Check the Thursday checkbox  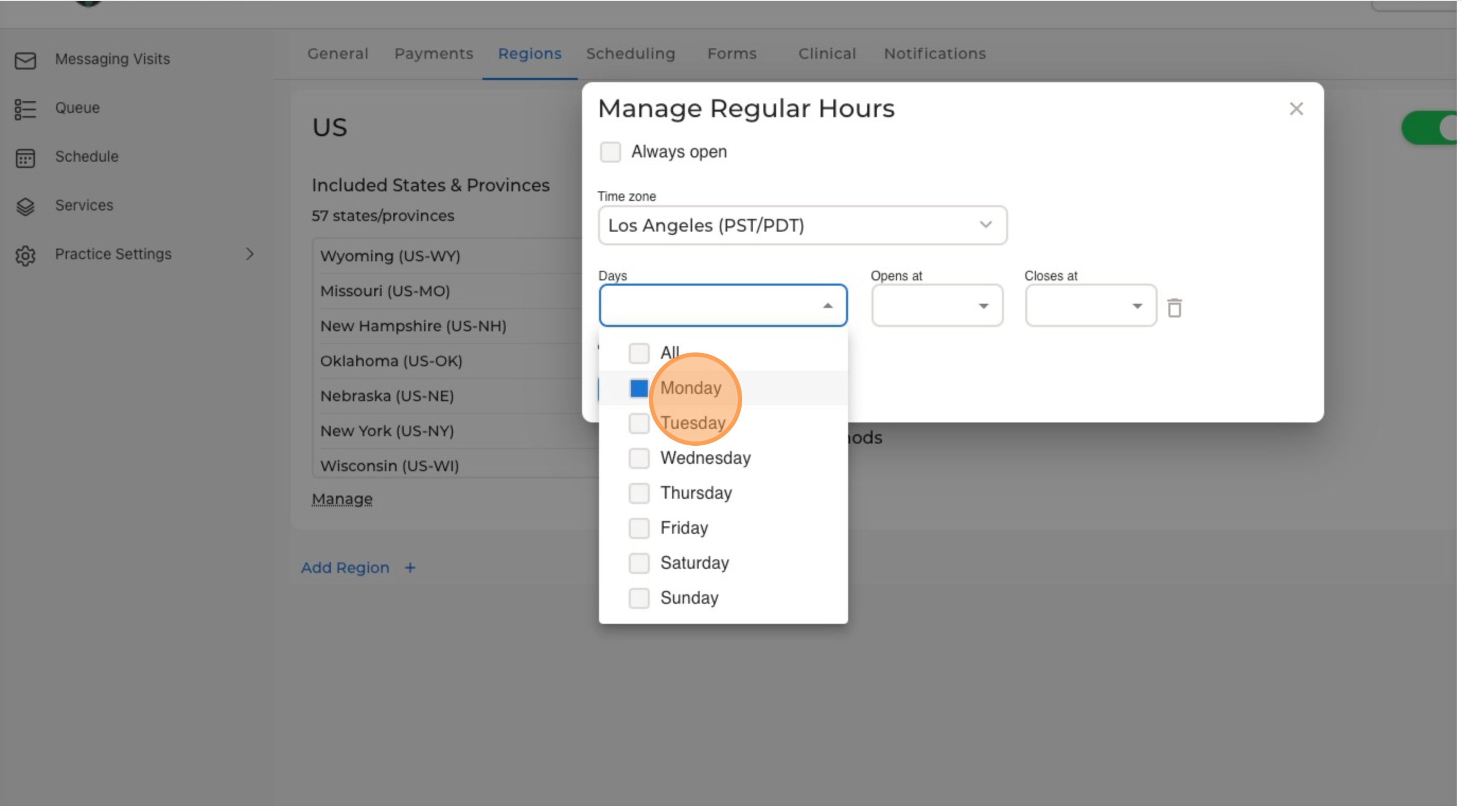[638, 492]
